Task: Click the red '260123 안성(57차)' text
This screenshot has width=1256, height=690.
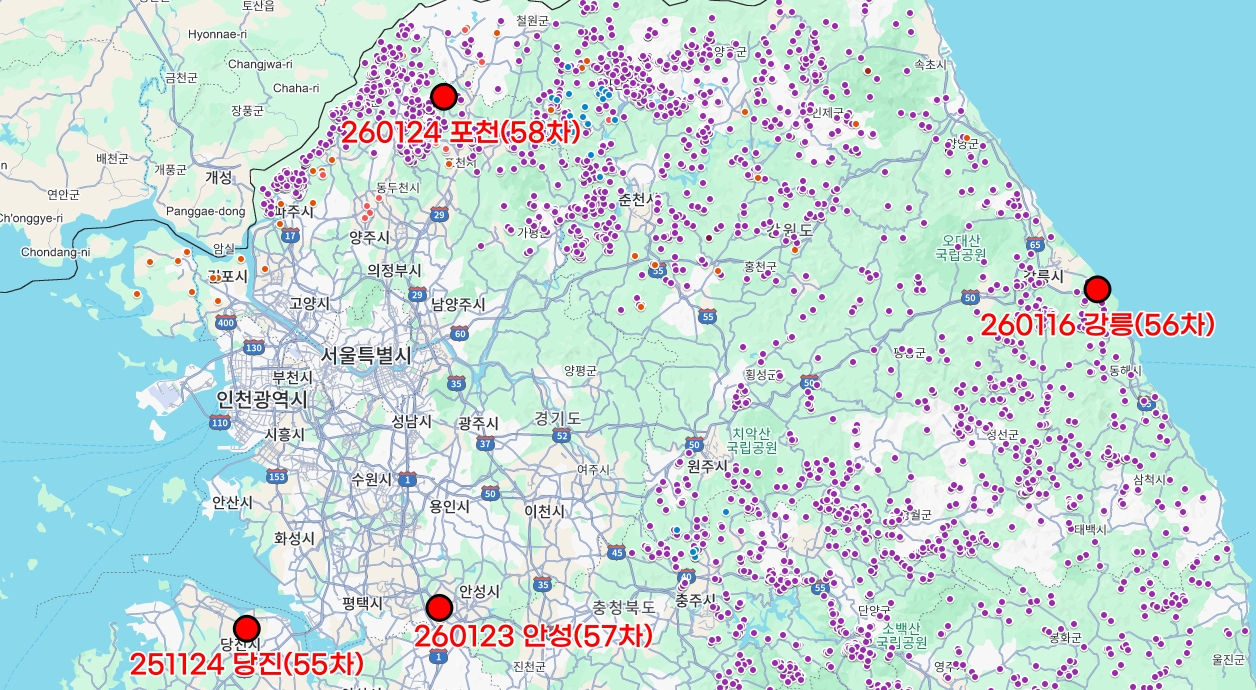Action: click(x=533, y=636)
